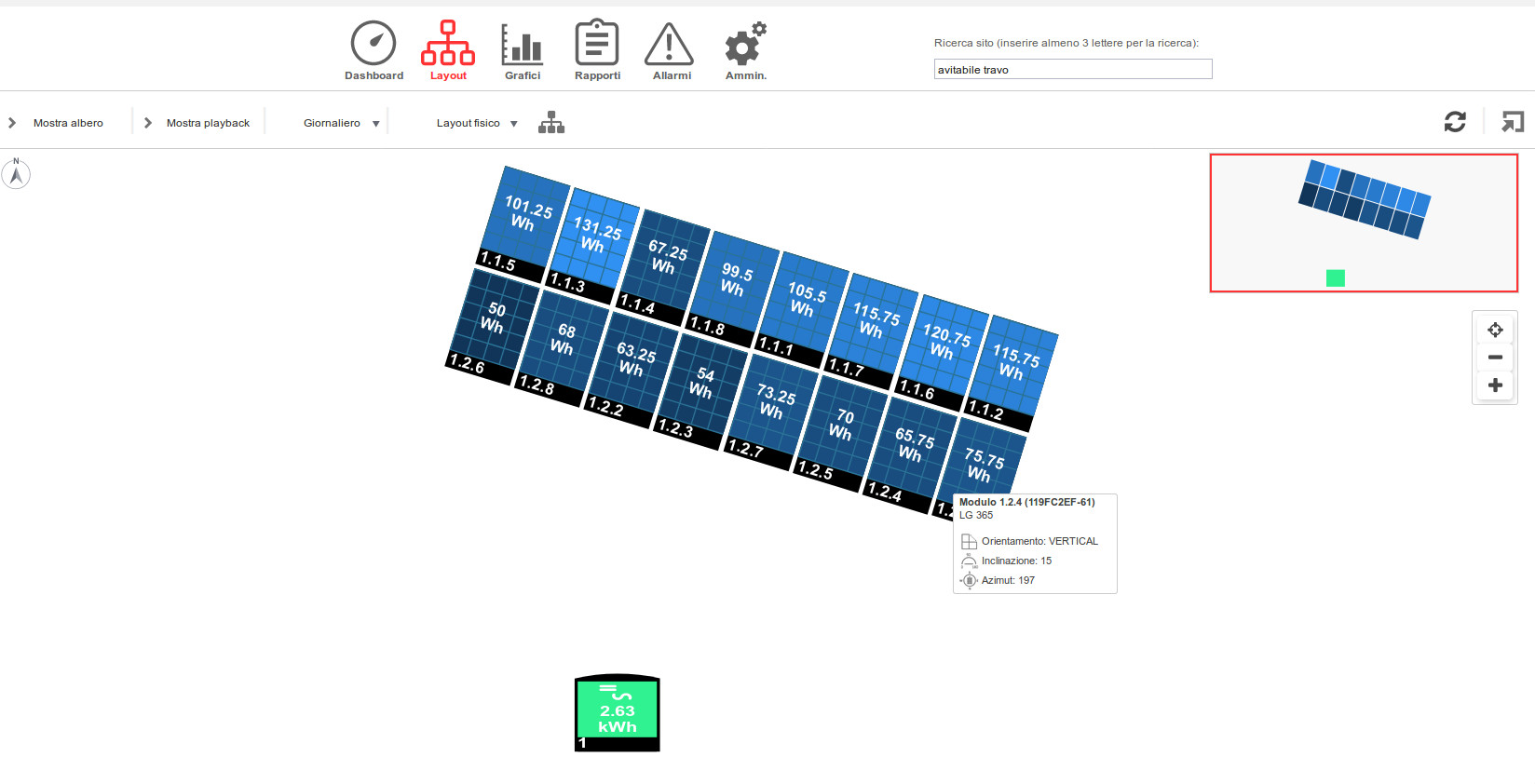The height and width of the screenshot is (784, 1535).
Task: Select the Layout tab
Action: point(448,51)
